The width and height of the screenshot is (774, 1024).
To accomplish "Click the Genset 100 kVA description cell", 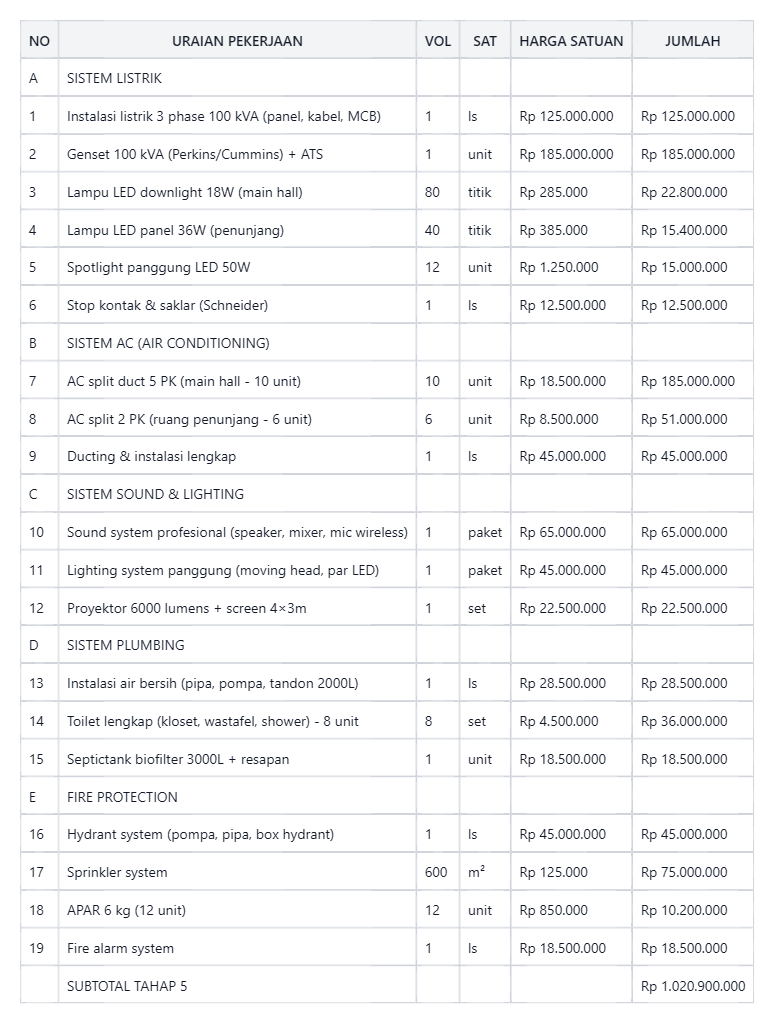I will pos(237,154).
